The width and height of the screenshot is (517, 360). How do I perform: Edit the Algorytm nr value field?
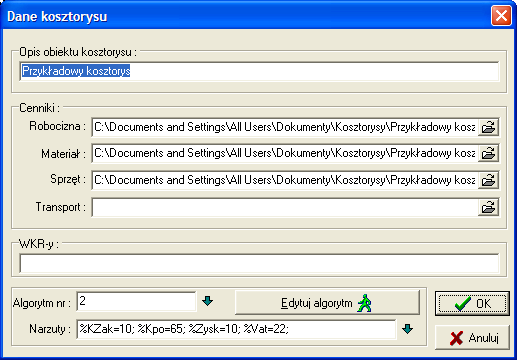[136, 302]
